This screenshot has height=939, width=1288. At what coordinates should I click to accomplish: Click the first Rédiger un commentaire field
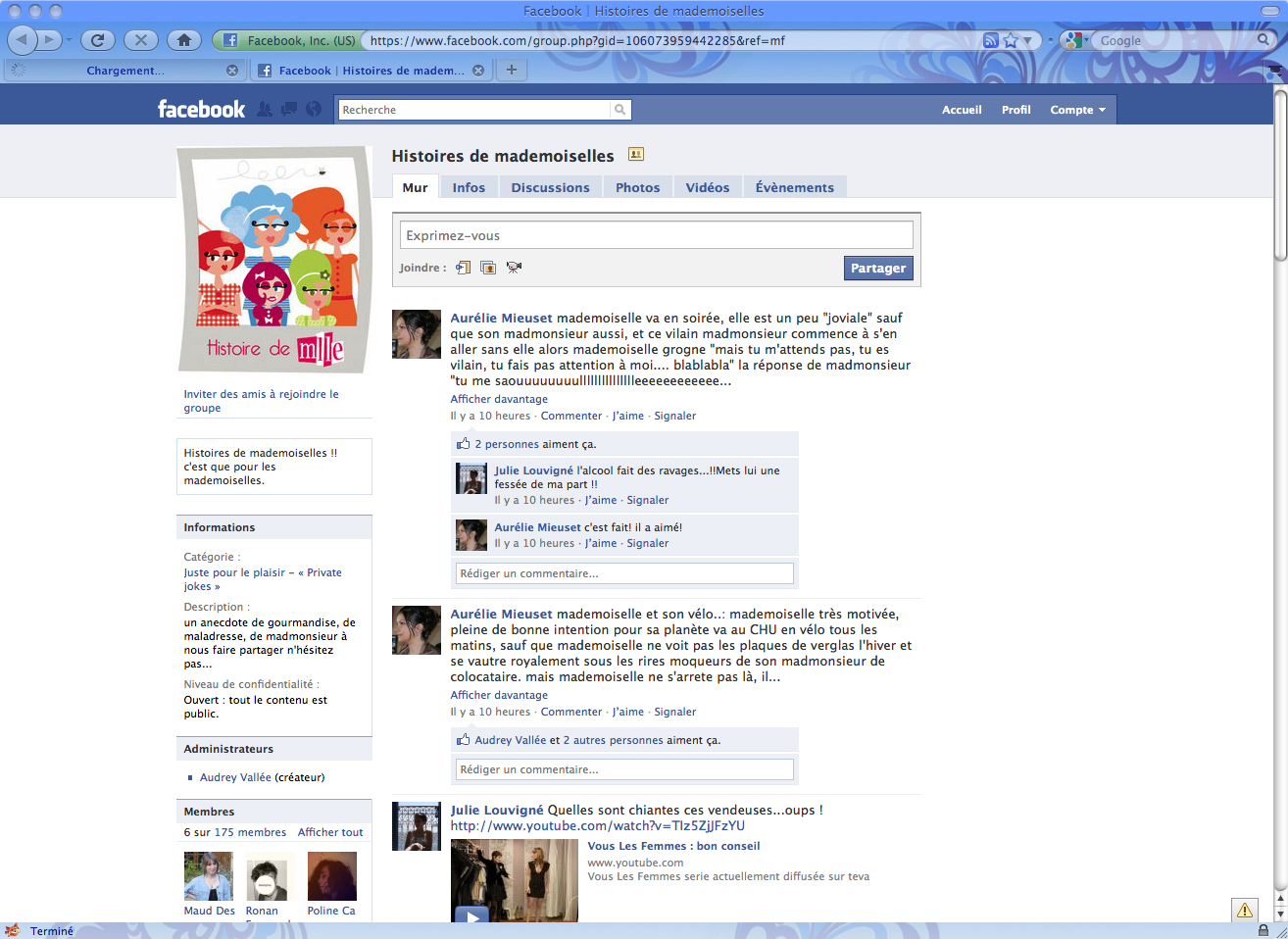[x=624, y=573]
